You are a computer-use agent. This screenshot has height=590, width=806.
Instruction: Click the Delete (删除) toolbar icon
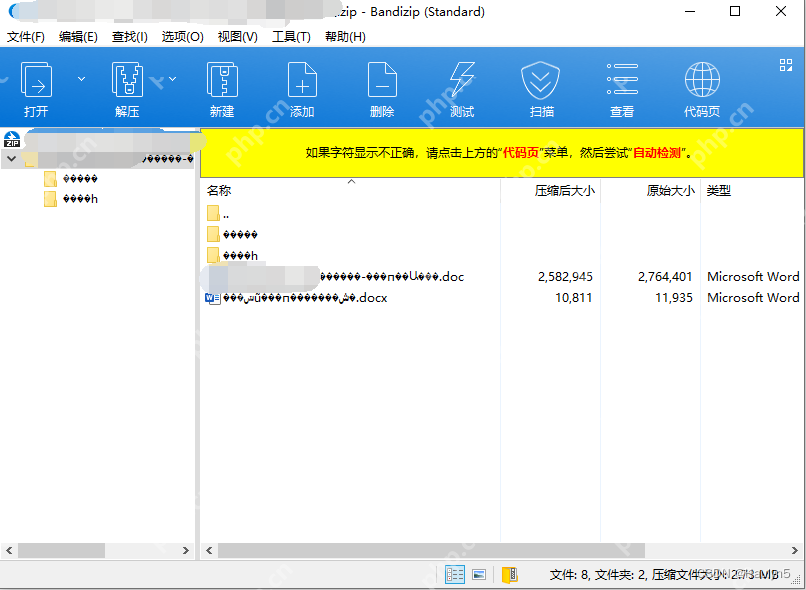382,80
